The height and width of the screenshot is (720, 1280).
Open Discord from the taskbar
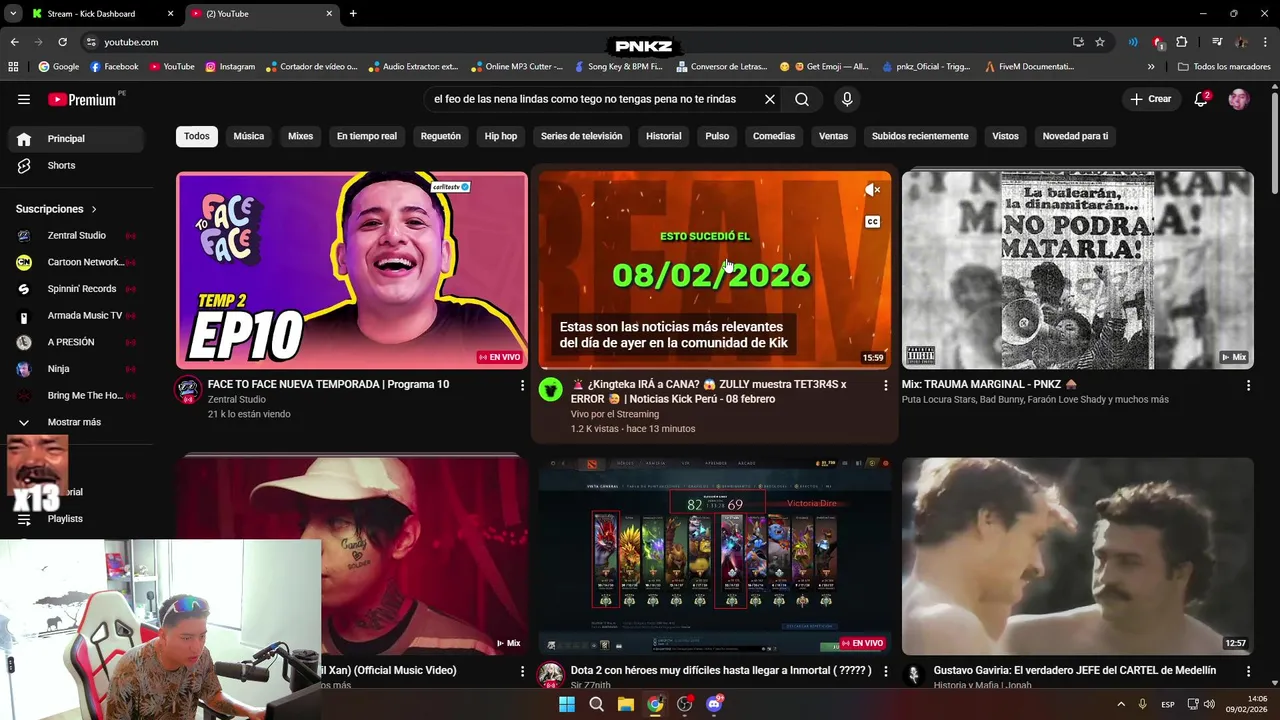[x=714, y=704]
